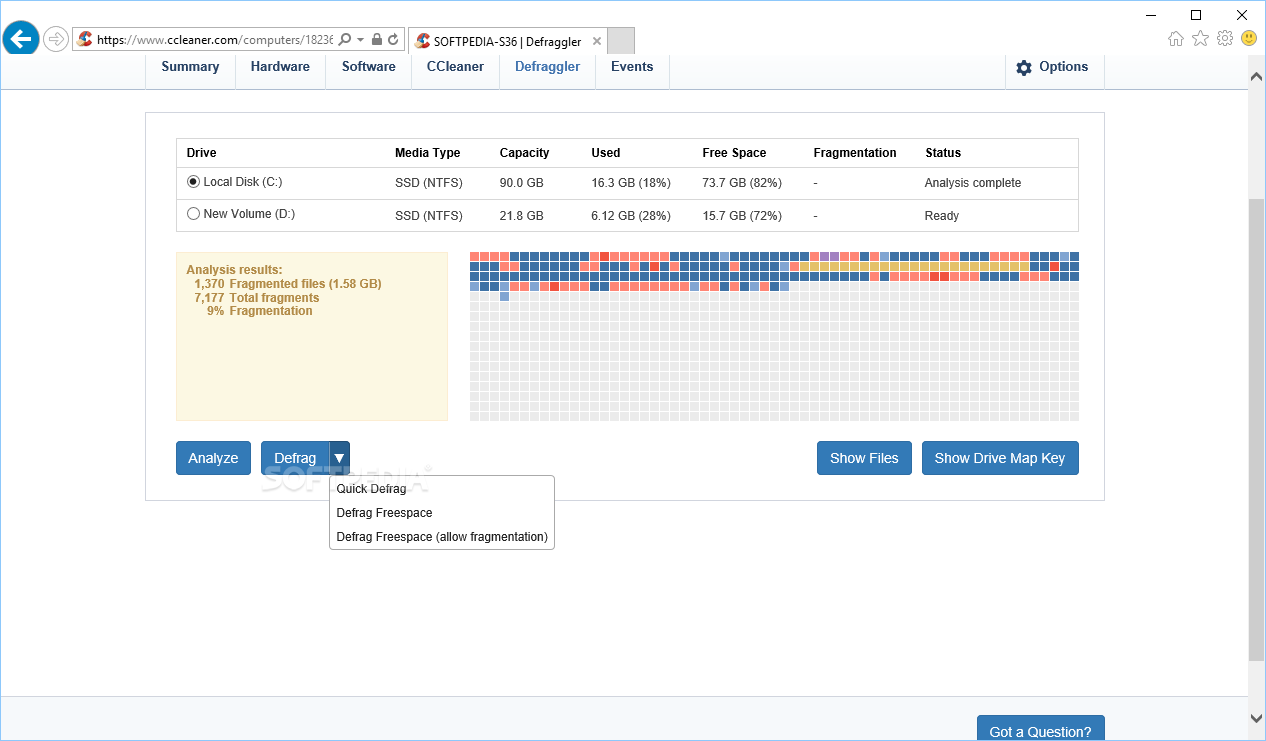1266x741 pixels.
Task: Click the vertical scrollbar thumb
Action: 1257,429
